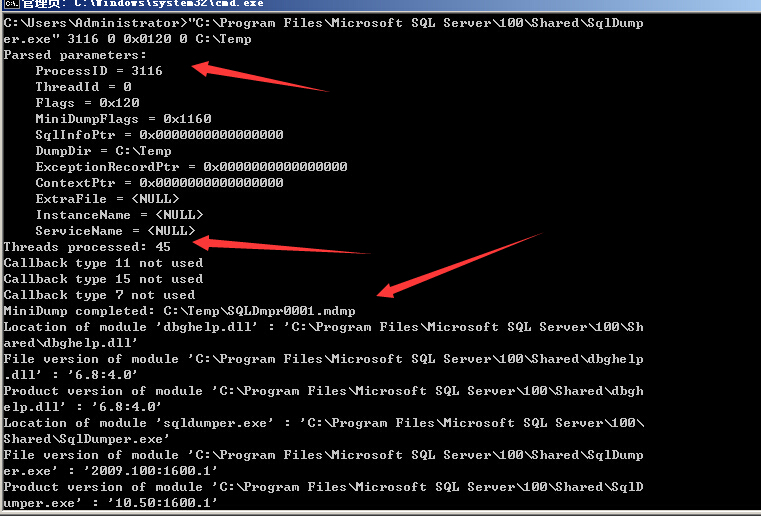Click the MiniDumpFlags = 0x1160 line

[x=123, y=119]
